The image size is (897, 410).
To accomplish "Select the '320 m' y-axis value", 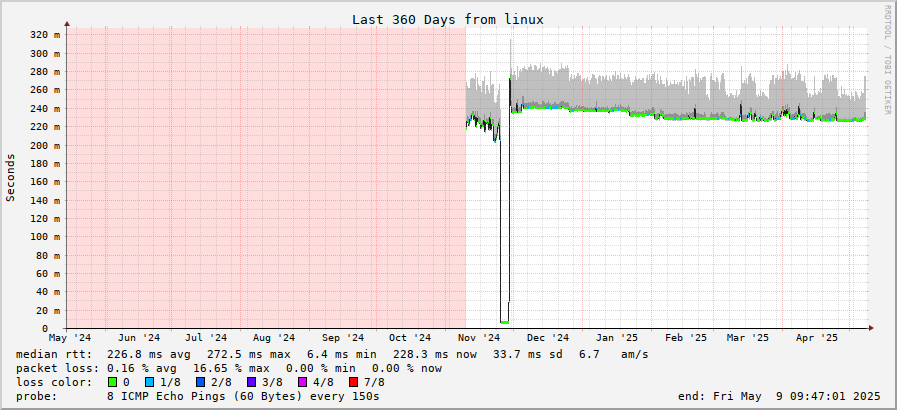I will pos(45,35).
